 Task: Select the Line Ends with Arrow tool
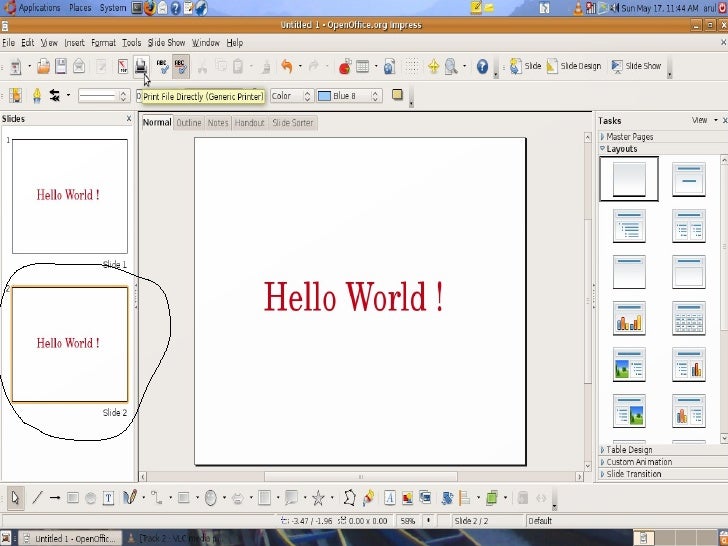point(55,498)
